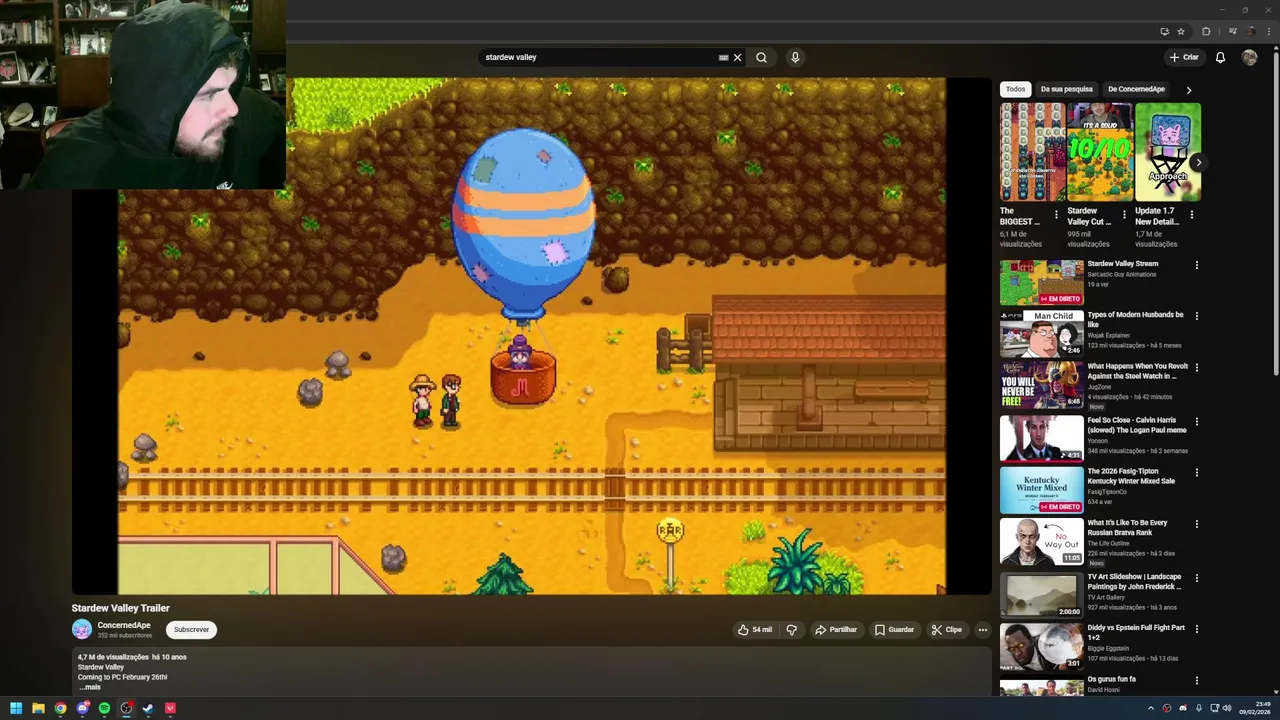Image resolution: width=1280 pixels, height=720 pixels.
Task: Open 'What Happens When You Revolt' video
Action: [x=1137, y=371]
